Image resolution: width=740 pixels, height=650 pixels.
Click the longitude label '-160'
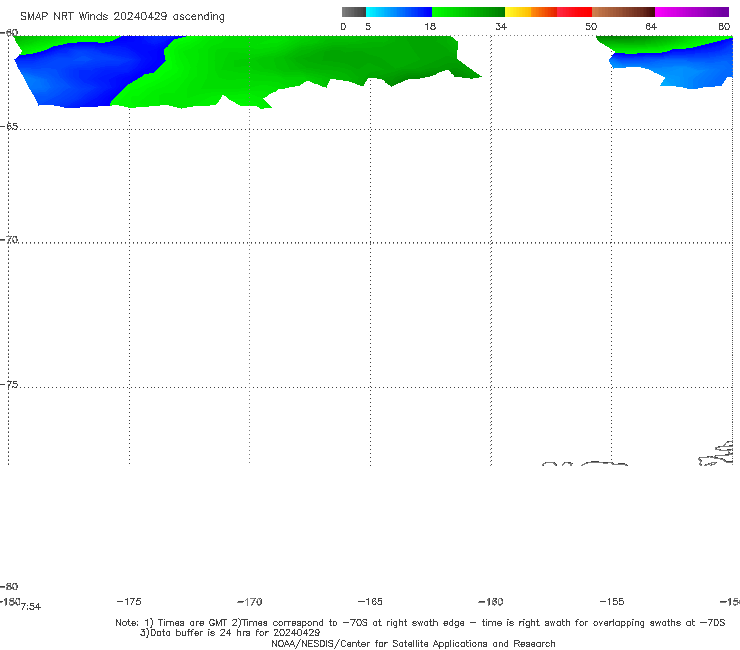coord(491,601)
